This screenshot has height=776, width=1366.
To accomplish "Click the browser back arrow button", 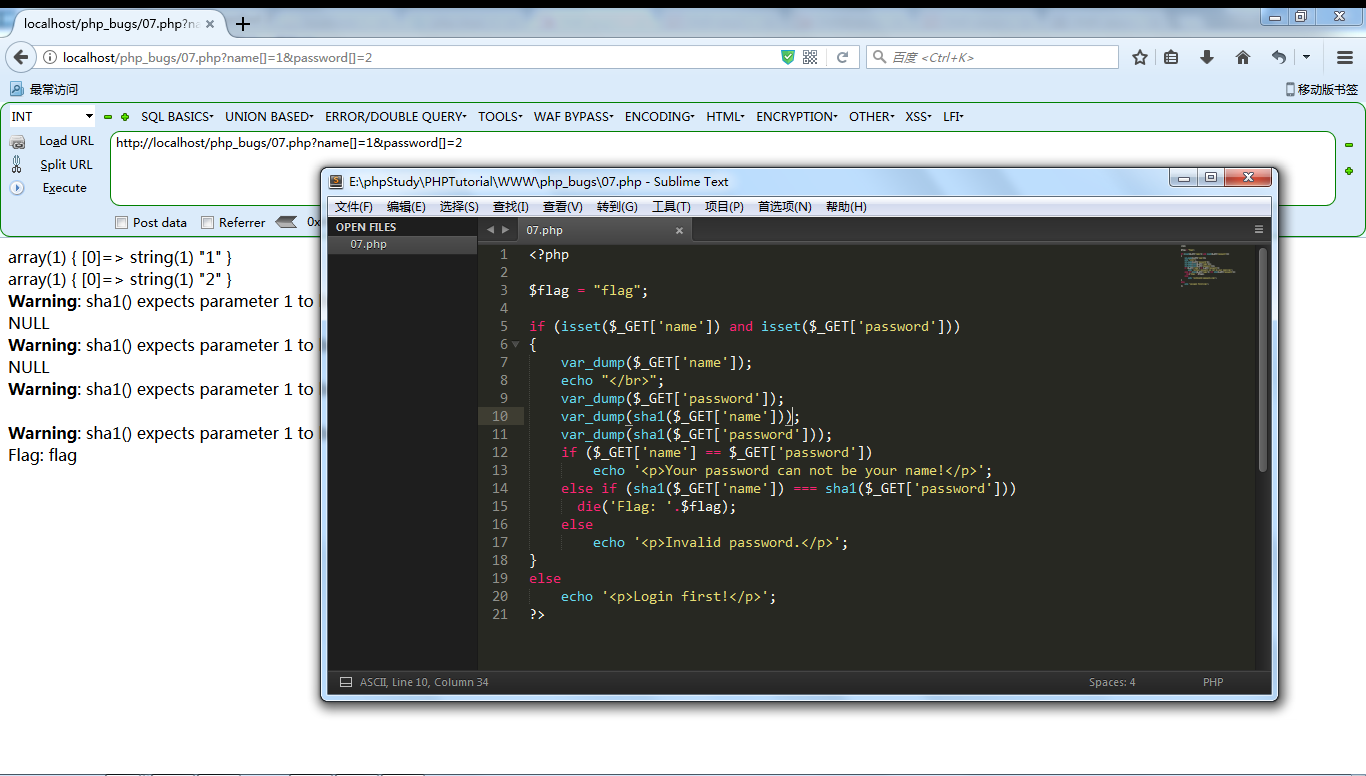I will 20,57.
